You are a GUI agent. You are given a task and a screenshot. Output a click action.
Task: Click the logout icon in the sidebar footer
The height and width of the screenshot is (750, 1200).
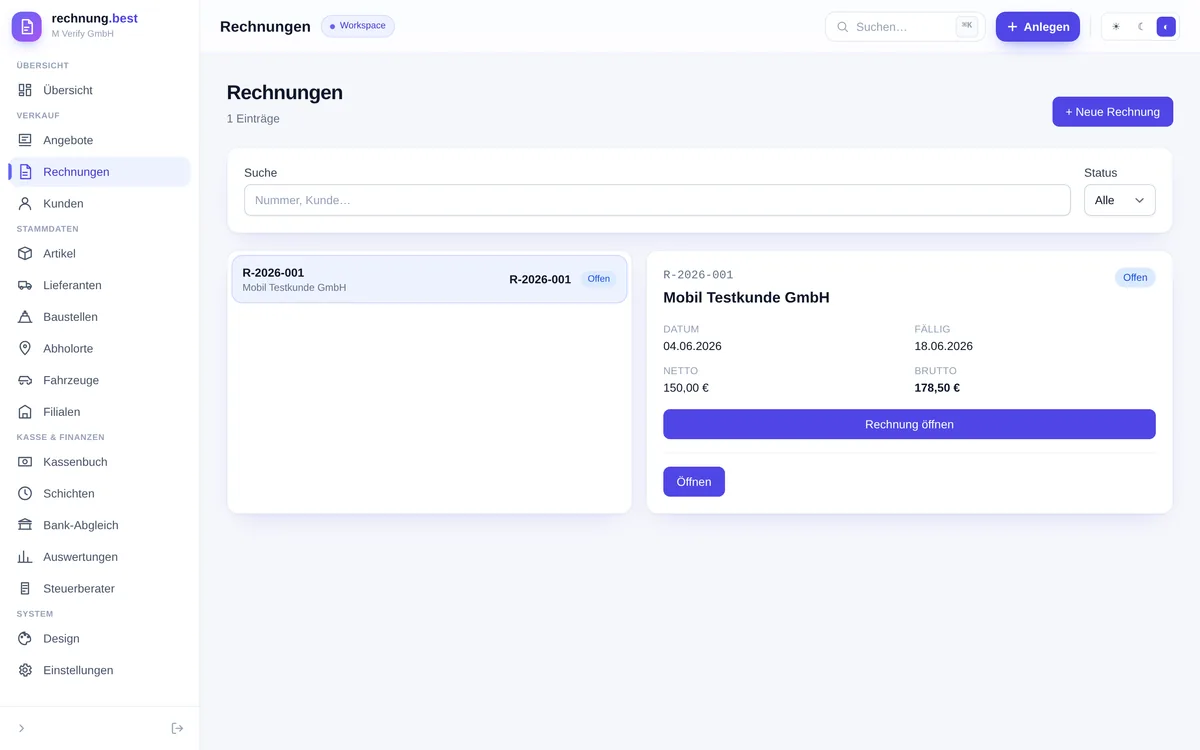click(x=177, y=728)
